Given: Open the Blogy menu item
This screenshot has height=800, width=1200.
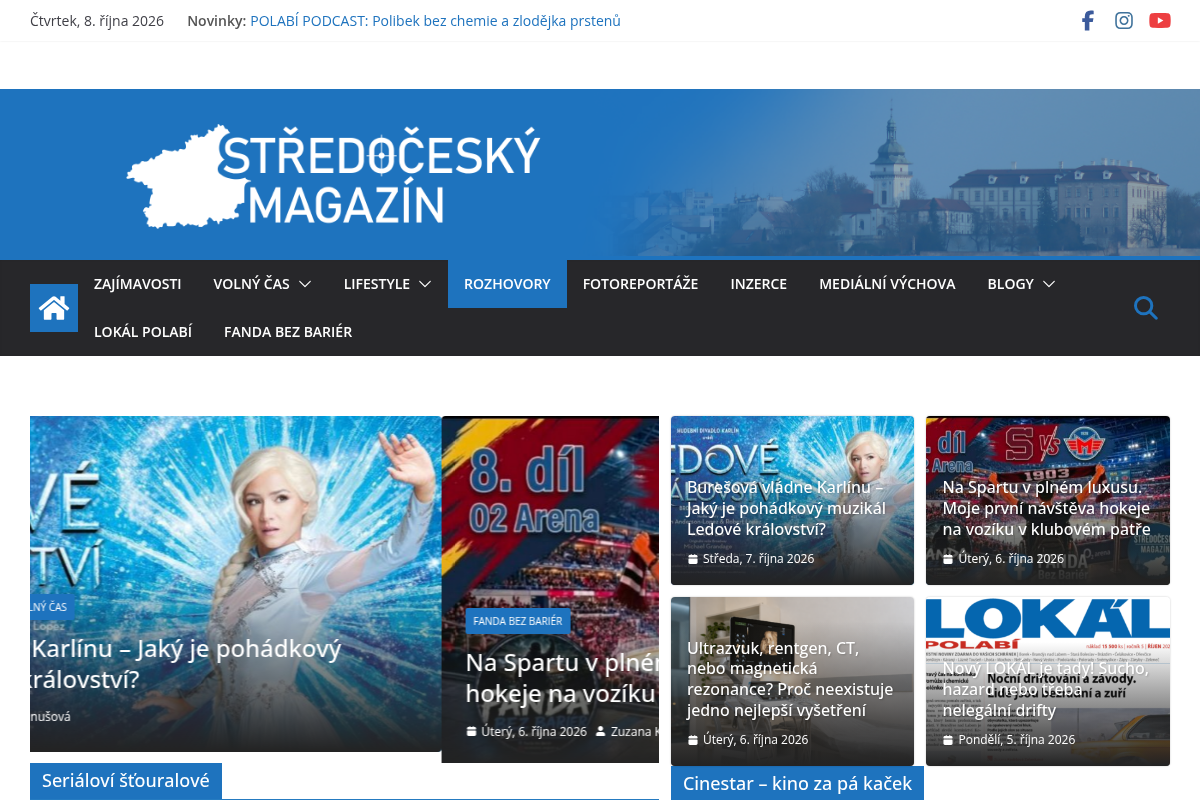Looking at the screenshot, I should coord(1010,284).
